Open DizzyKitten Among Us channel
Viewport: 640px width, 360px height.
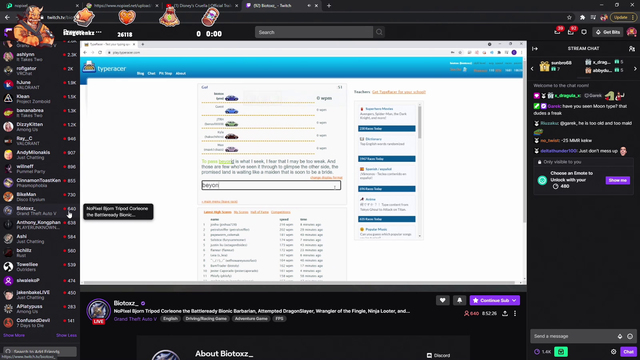(x=40, y=127)
